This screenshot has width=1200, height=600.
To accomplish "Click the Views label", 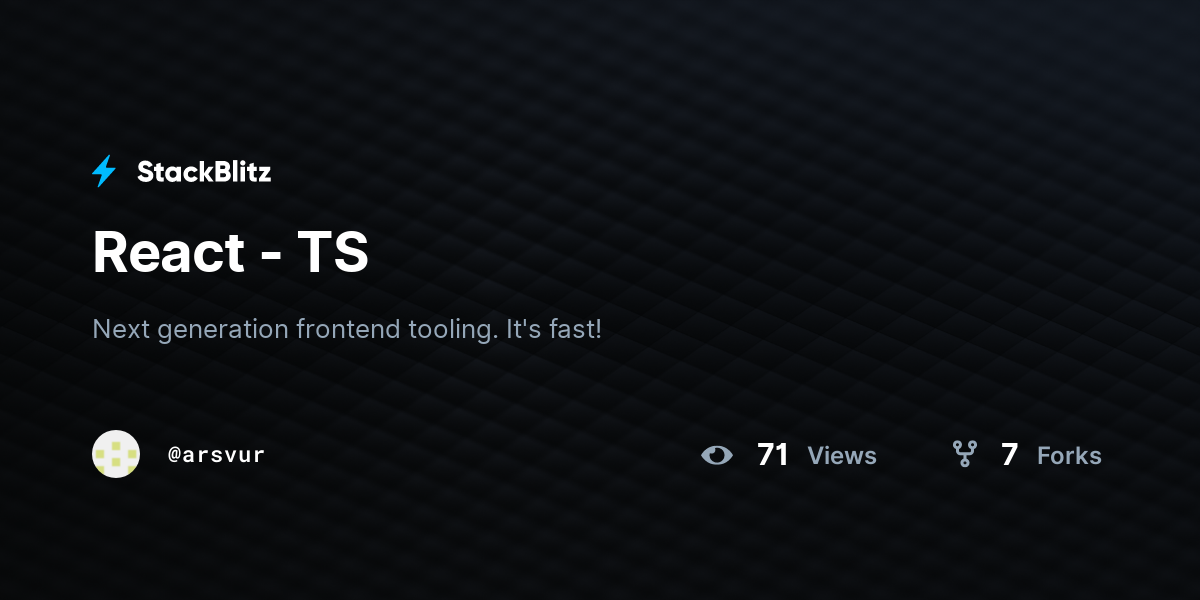I will point(842,456).
